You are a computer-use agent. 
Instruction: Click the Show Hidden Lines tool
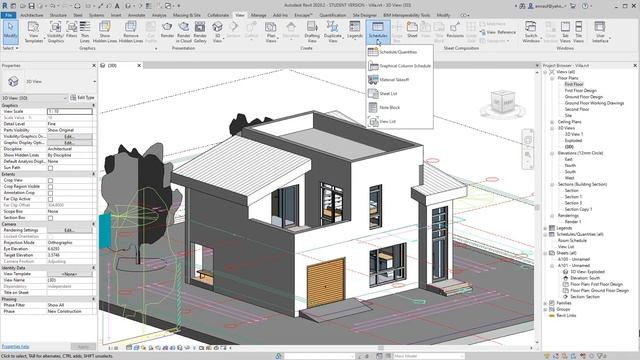[105, 32]
